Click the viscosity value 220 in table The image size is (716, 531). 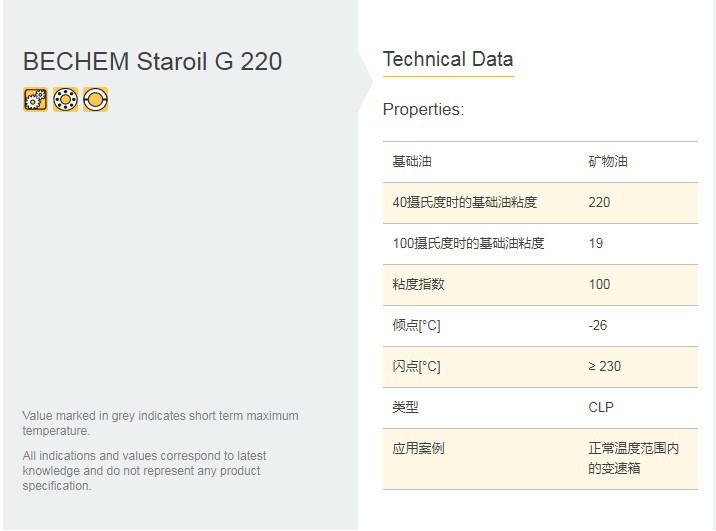(599, 202)
